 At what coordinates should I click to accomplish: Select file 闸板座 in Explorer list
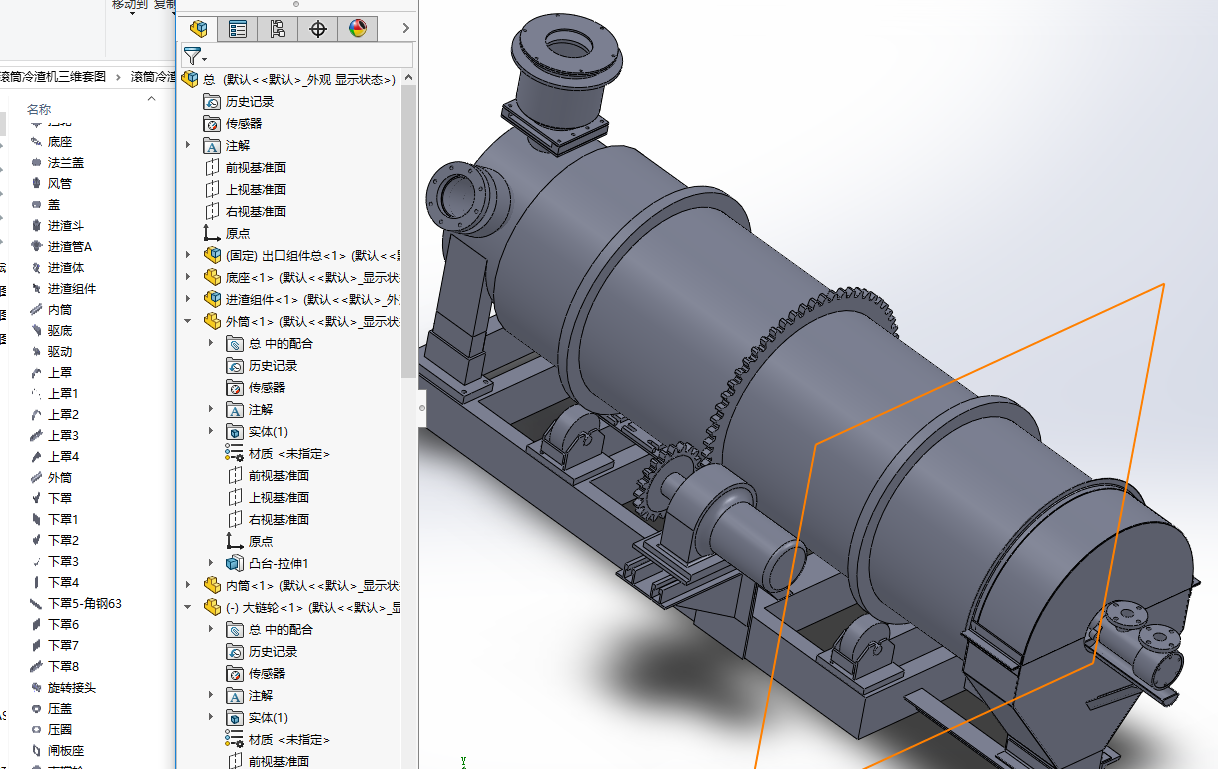pos(66,750)
